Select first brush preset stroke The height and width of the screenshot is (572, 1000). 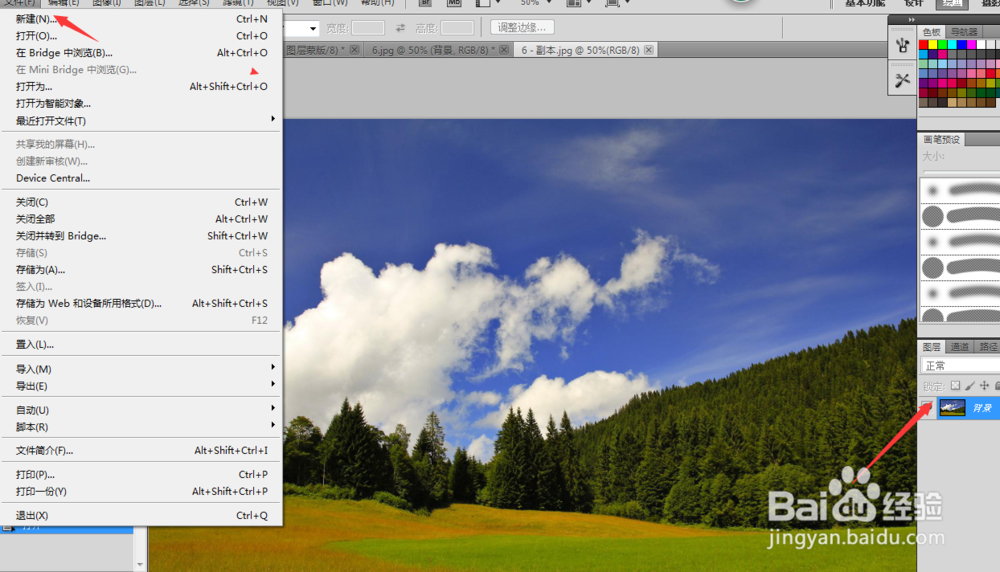pyautogui.click(x=960, y=191)
